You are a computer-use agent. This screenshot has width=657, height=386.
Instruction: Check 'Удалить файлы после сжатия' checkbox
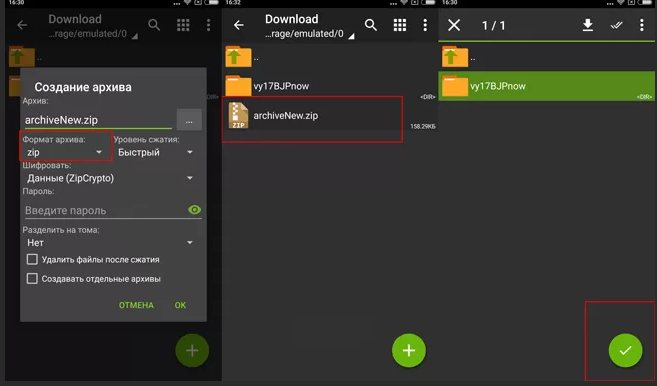[x=32, y=259]
